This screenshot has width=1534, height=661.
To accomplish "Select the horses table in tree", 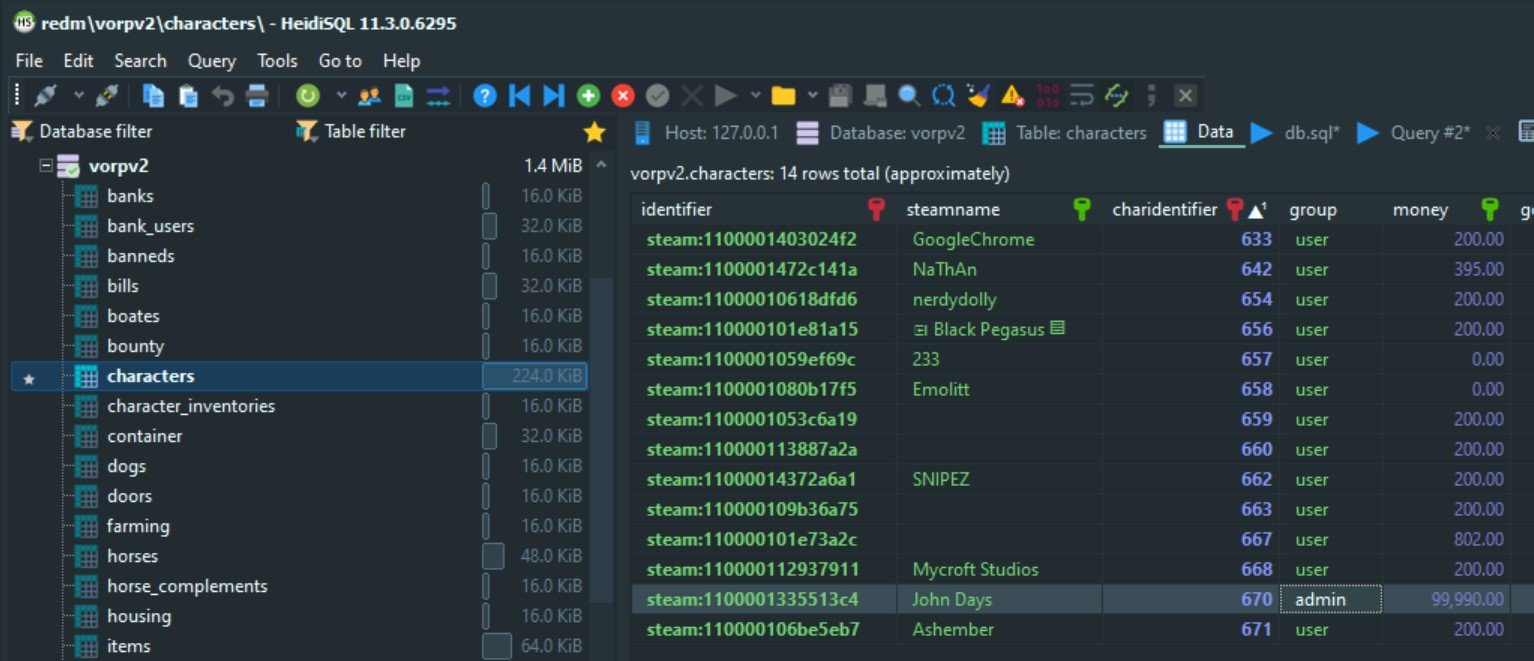I will click(x=132, y=556).
